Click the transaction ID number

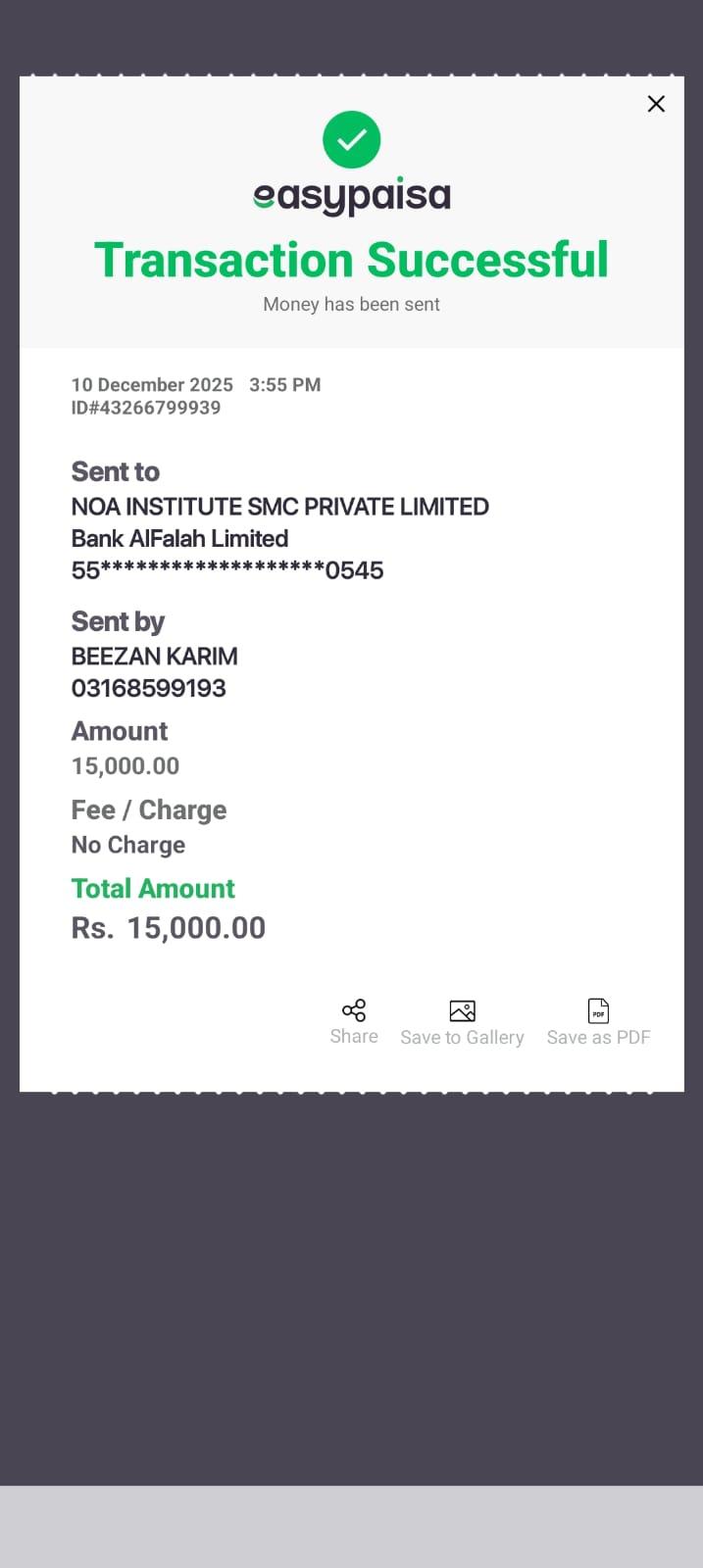[146, 408]
